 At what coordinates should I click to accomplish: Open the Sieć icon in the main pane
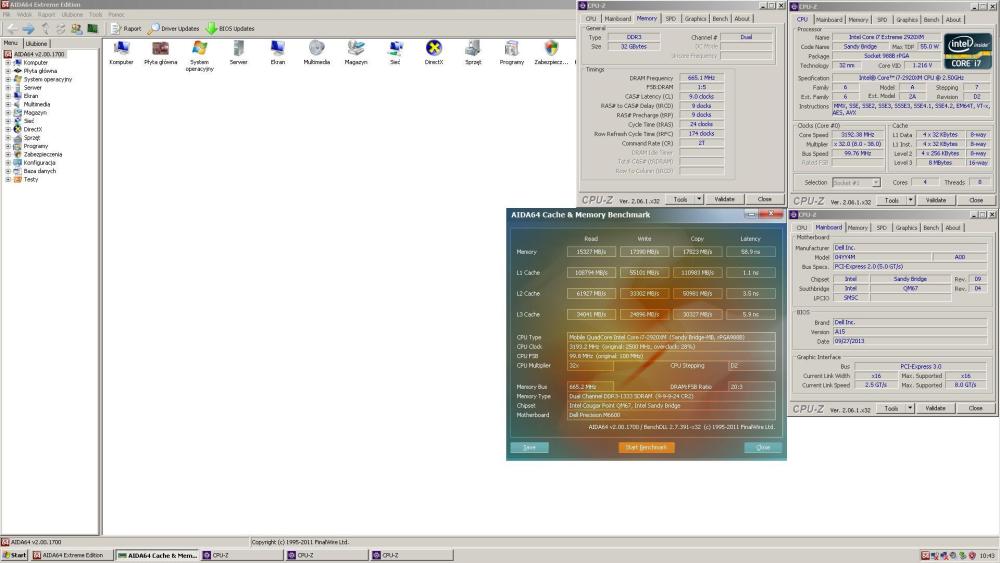click(395, 52)
